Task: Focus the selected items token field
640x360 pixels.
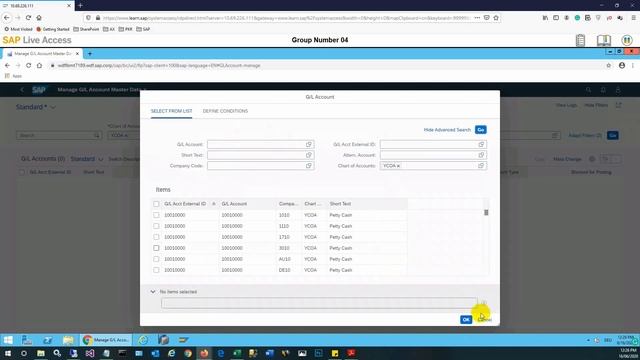Action: coord(319,303)
